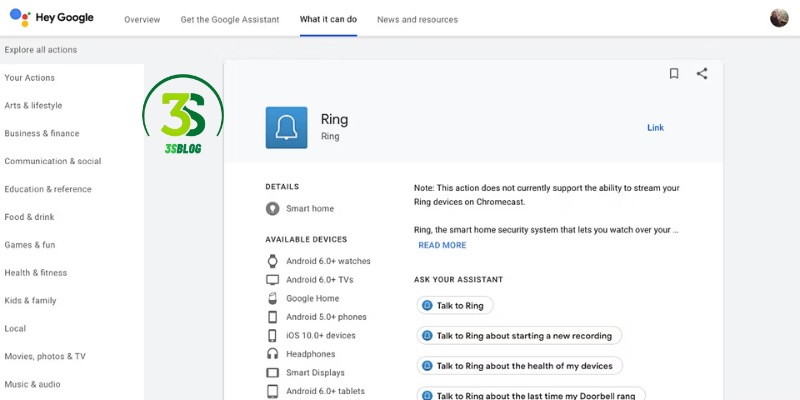The width and height of the screenshot is (800, 400).
Task: Choose Games & fun in sidebar
Action: (x=30, y=245)
